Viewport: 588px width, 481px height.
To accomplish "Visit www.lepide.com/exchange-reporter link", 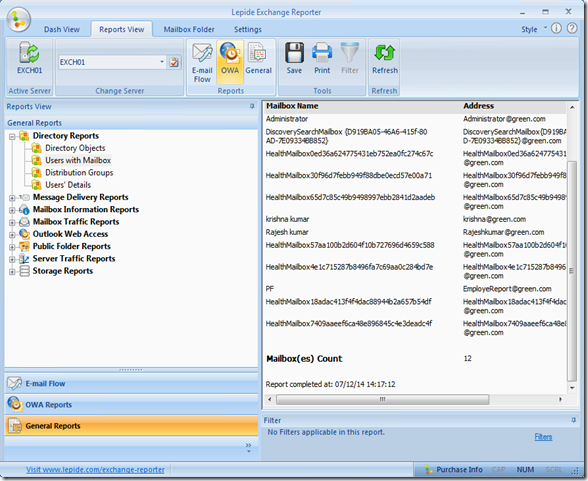I will coord(95,469).
